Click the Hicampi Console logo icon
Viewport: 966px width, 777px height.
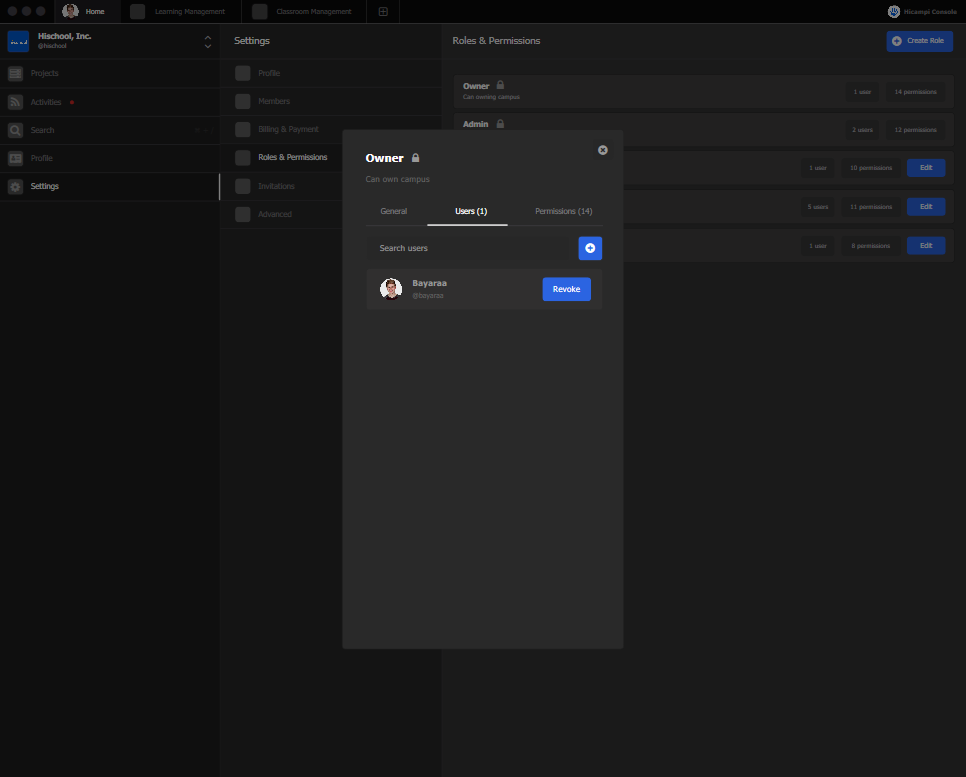point(893,12)
